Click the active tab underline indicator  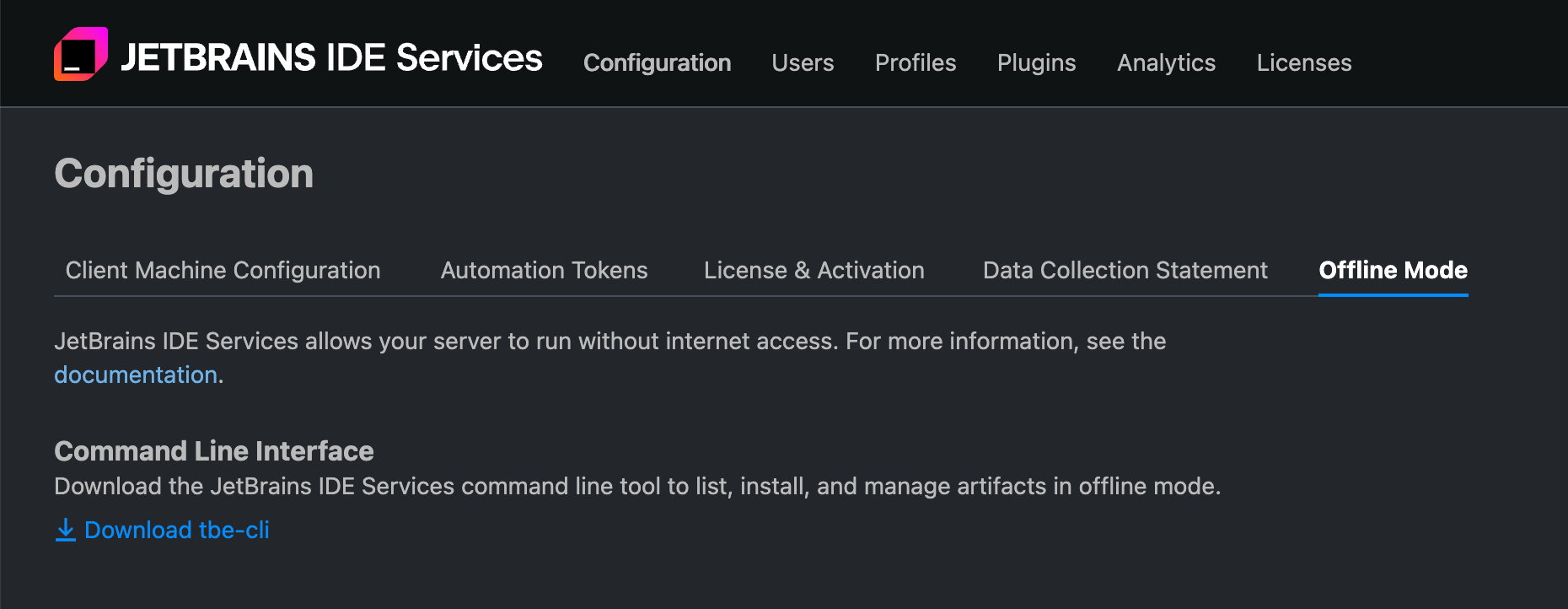tap(1393, 295)
